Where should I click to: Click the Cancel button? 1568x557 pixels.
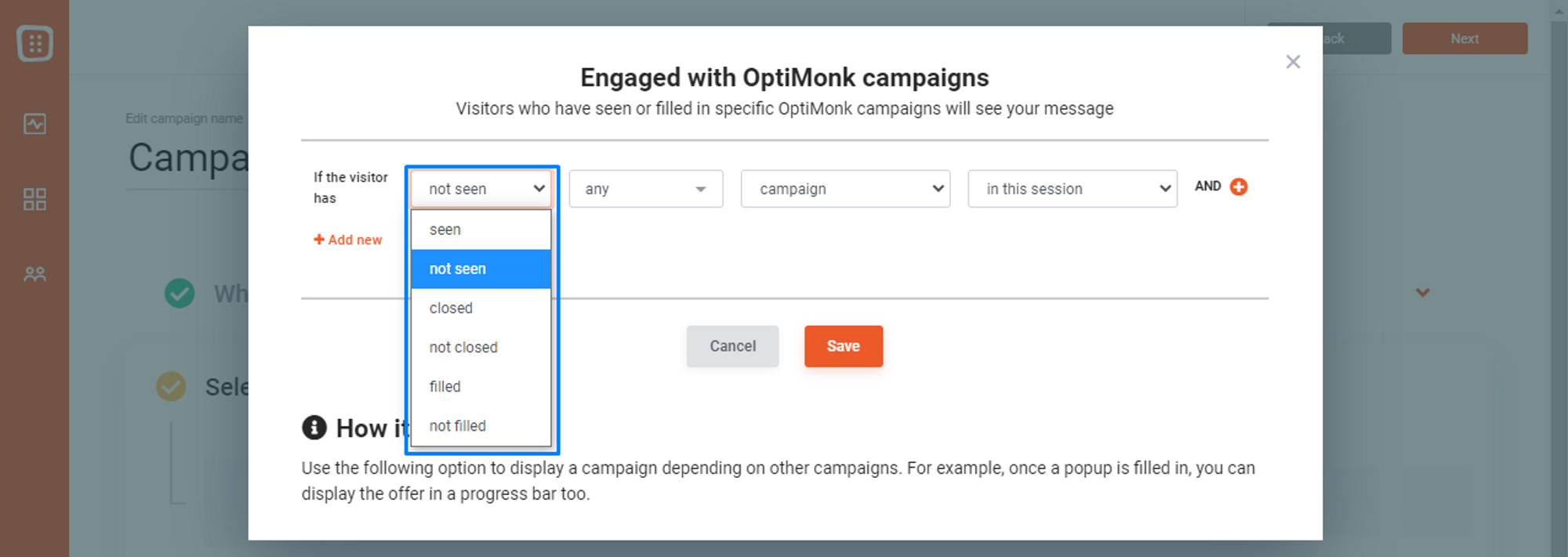(732, 346)
